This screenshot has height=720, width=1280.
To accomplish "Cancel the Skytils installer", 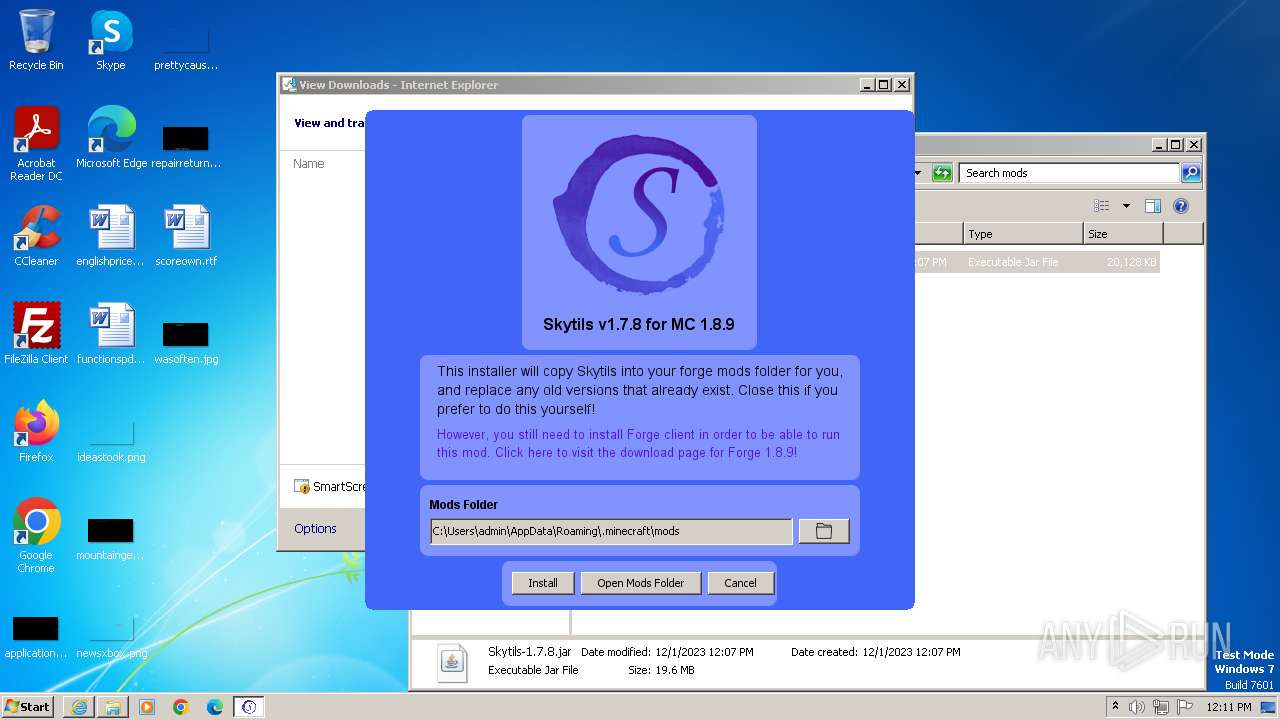I will tap(740, 583).
